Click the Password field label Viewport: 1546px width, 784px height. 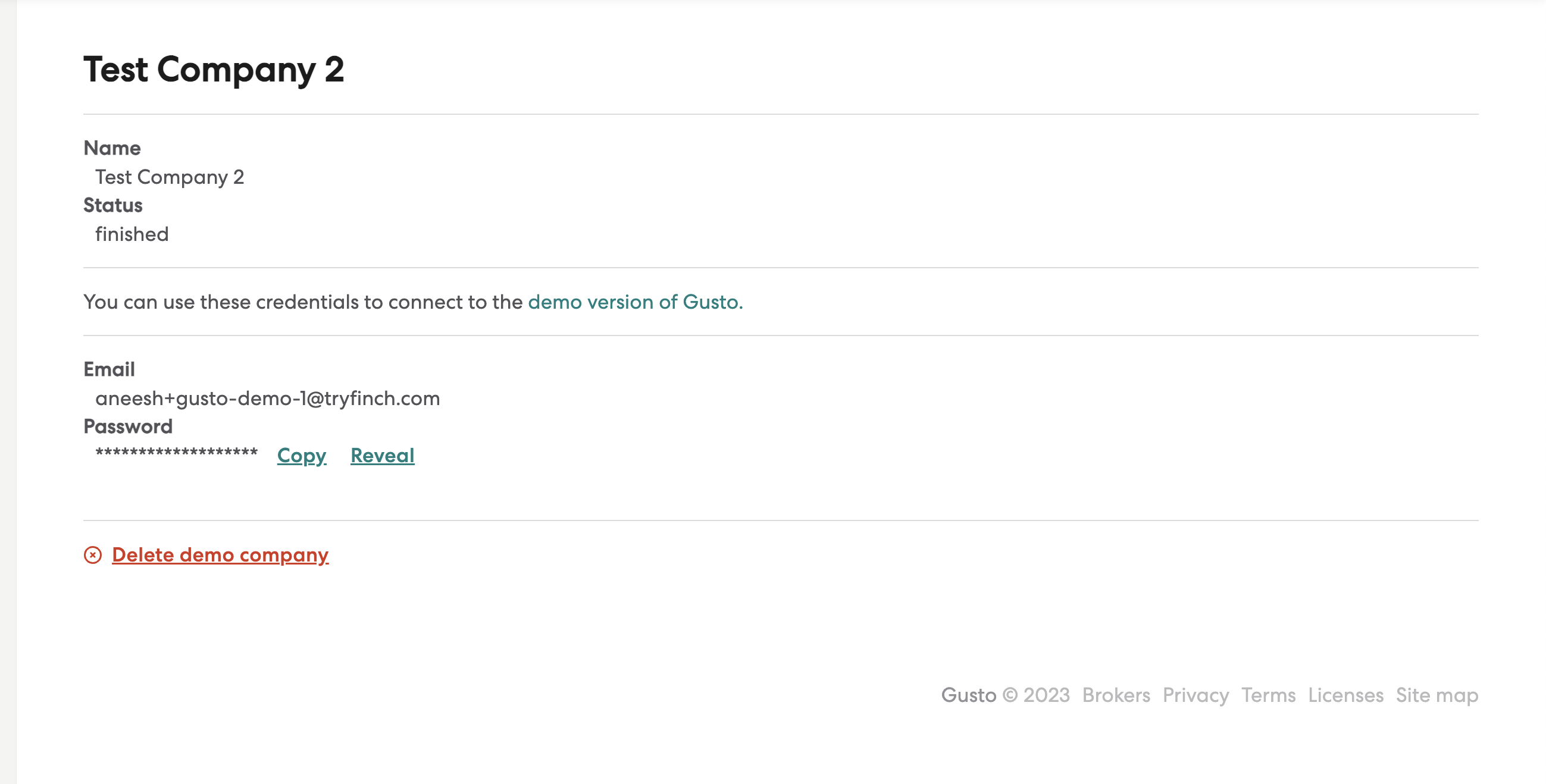pos(128,427)
